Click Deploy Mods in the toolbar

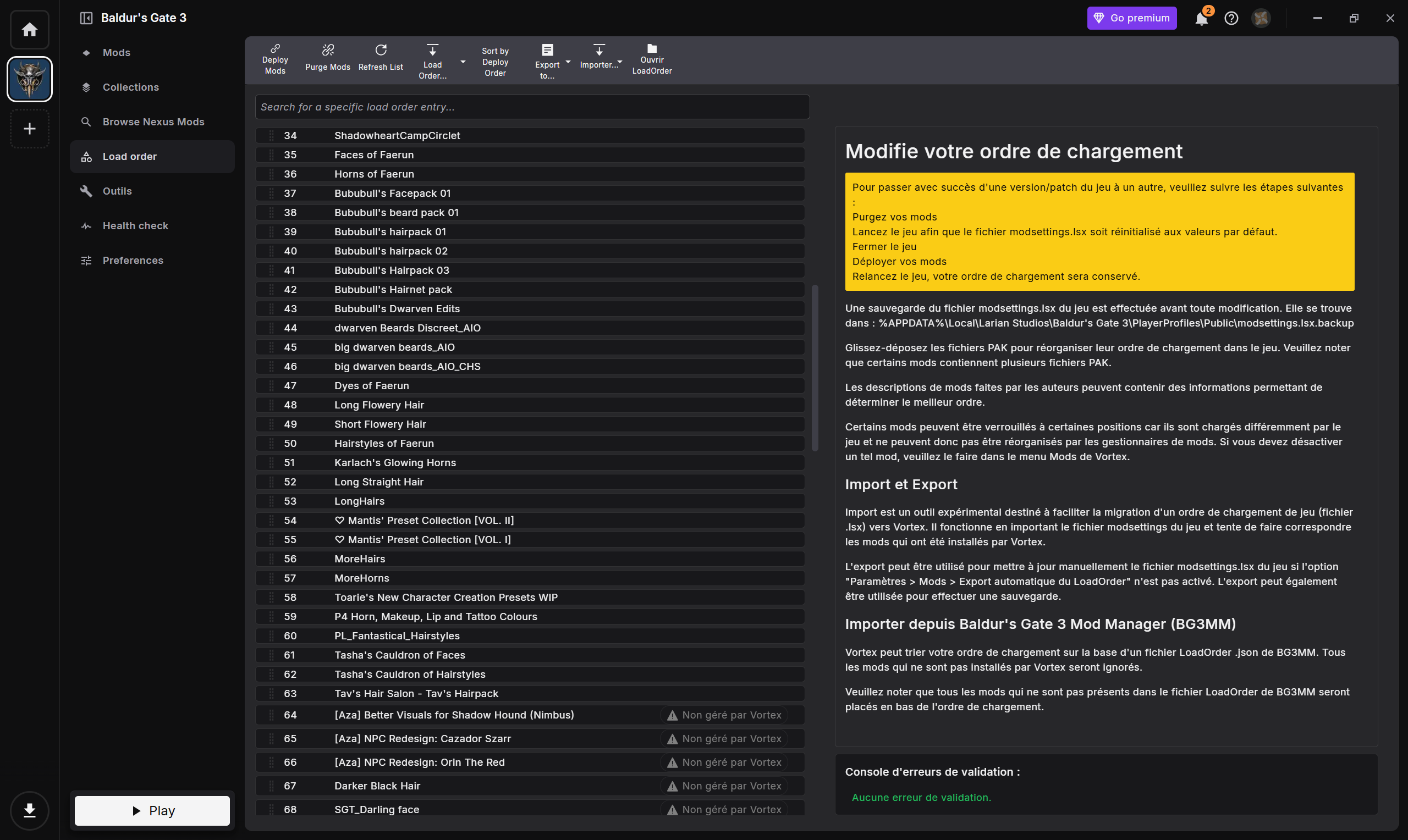pyautogui.click(x=275, y=59)
